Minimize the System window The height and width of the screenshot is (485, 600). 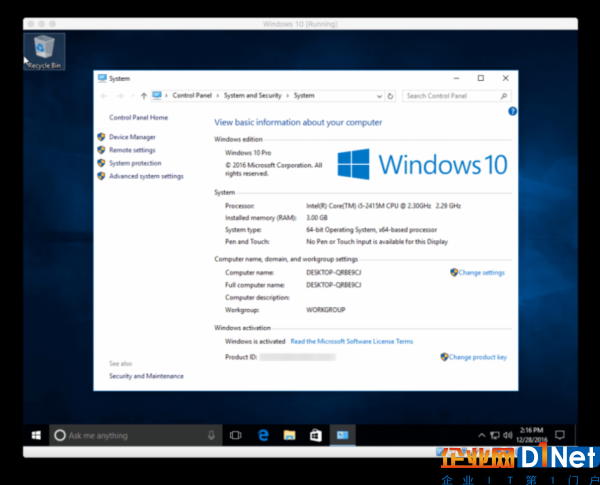coord(456,78)
